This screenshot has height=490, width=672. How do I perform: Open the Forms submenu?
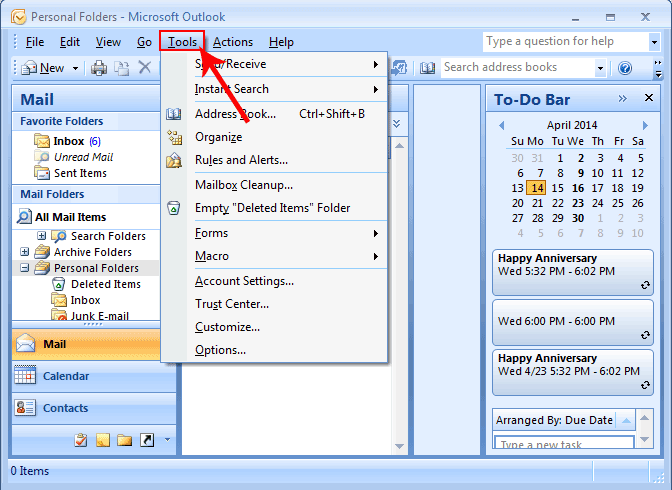point(287,233)
